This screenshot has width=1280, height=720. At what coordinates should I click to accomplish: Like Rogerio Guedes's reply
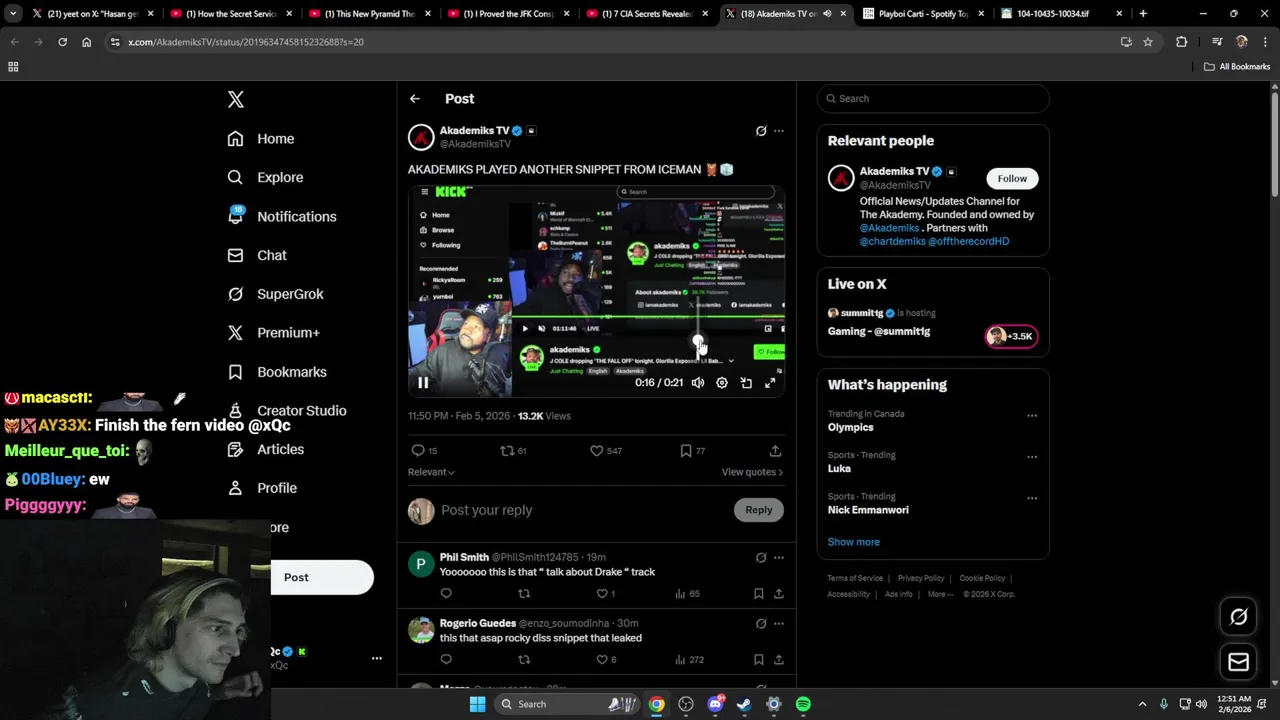(x=602, y=660)
